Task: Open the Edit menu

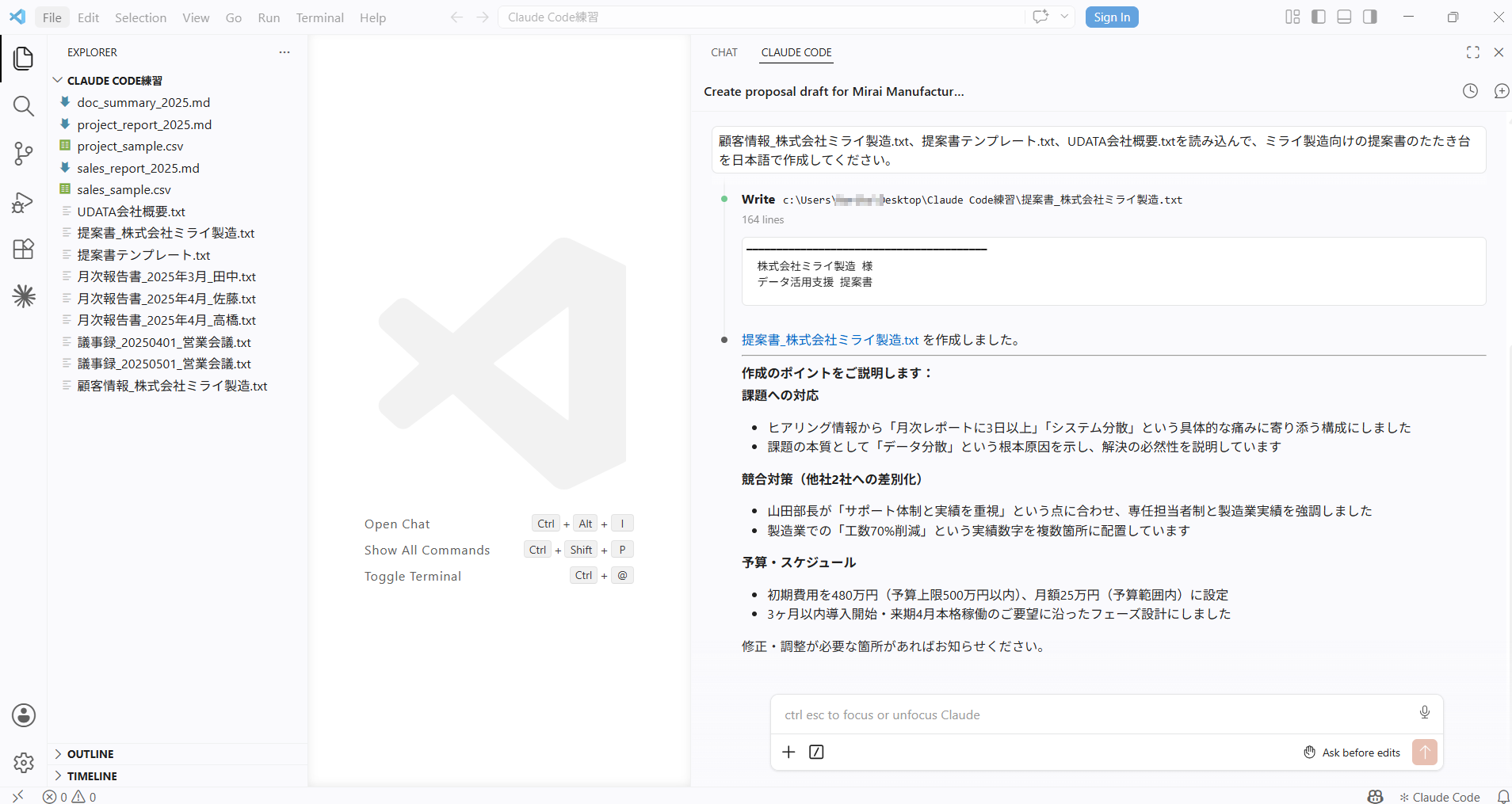Action: [89, 17]
